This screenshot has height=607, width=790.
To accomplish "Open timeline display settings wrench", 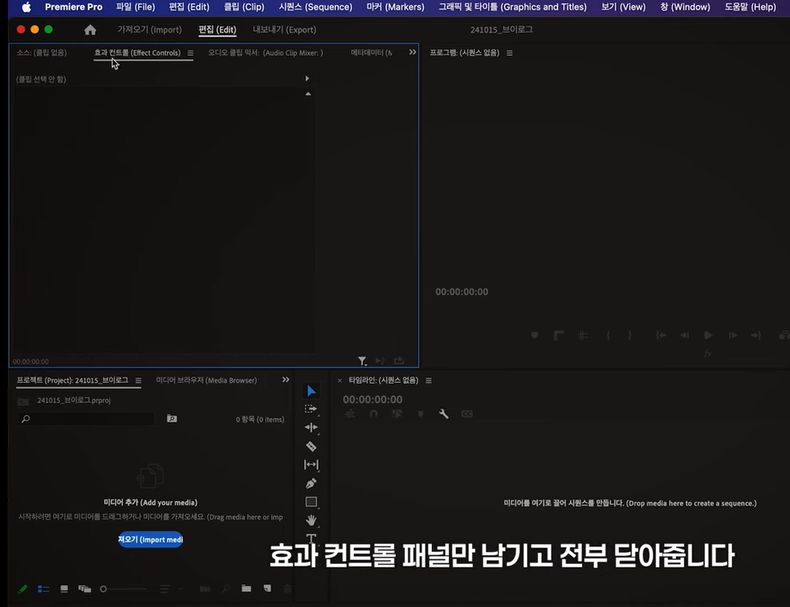I will click(x=443, y=414).
